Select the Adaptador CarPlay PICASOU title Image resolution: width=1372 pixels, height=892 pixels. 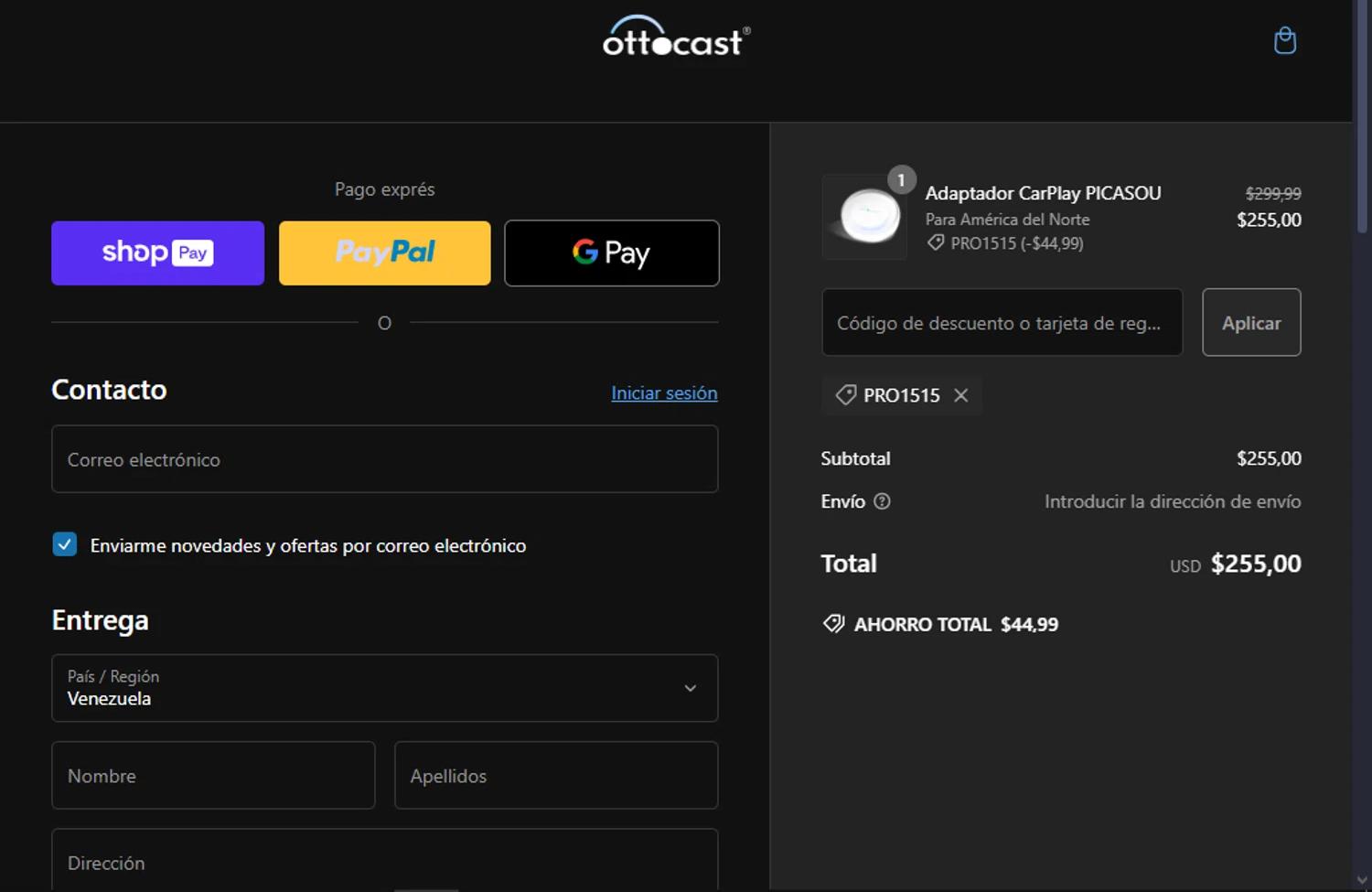[x=1043, y=193]
